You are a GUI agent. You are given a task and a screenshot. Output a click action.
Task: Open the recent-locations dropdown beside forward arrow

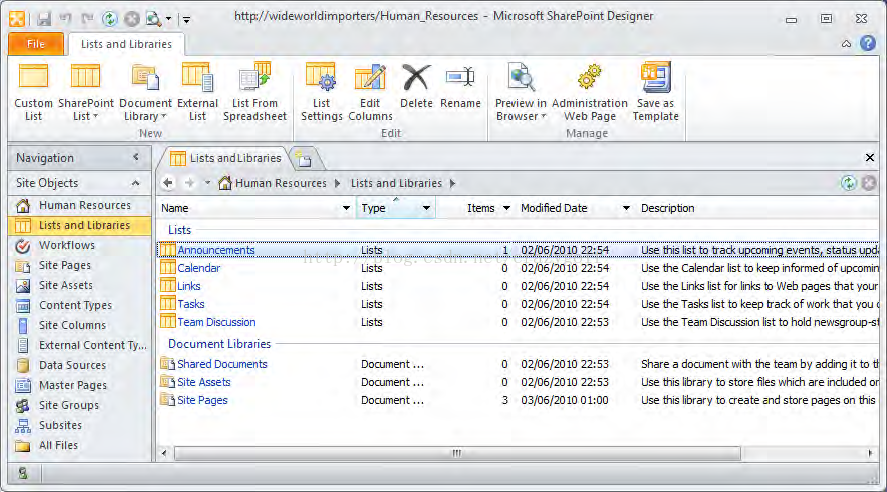tap(208, 183)
